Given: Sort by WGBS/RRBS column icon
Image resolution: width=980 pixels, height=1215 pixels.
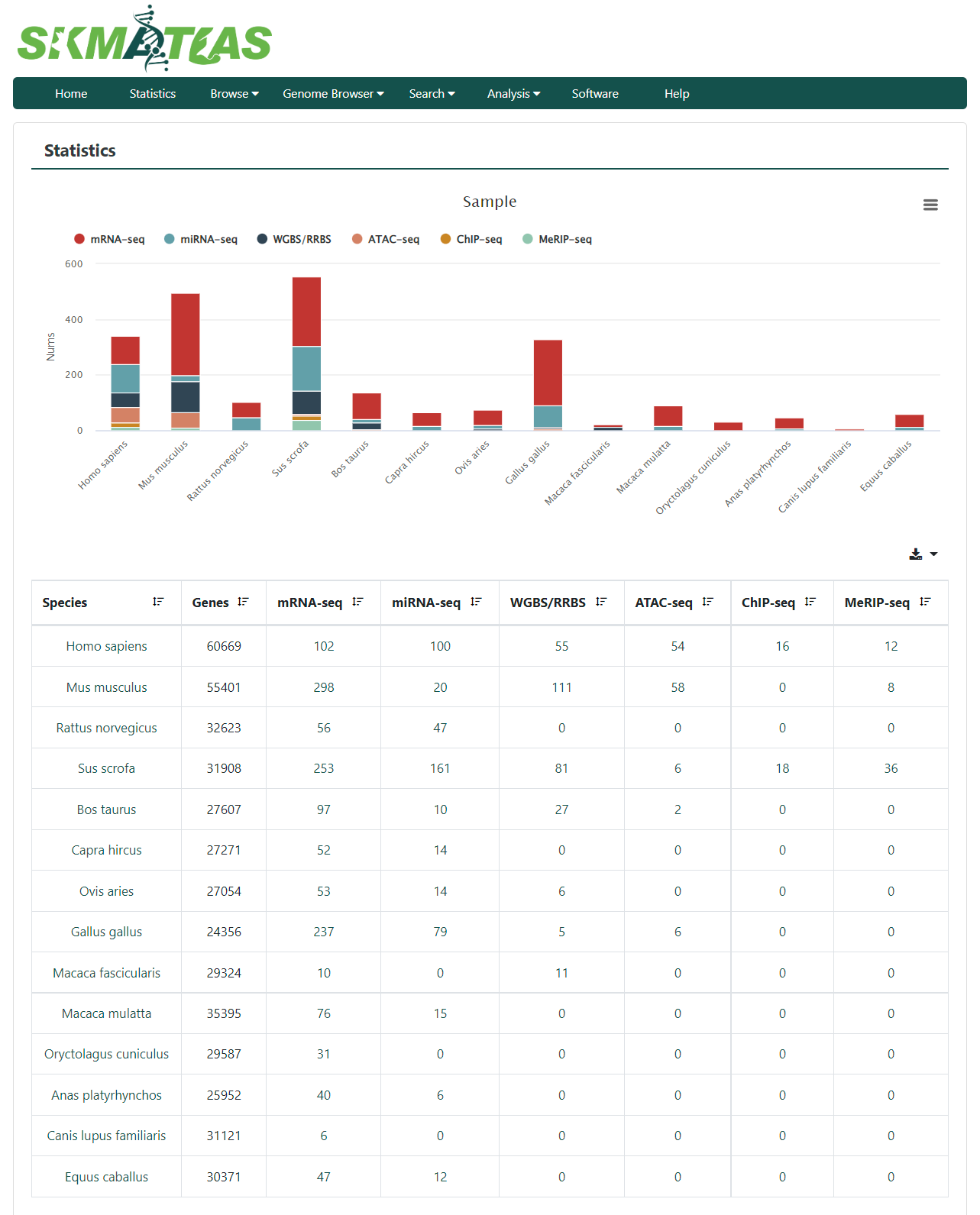Looking at the screenshot, I should click(601, 602).
